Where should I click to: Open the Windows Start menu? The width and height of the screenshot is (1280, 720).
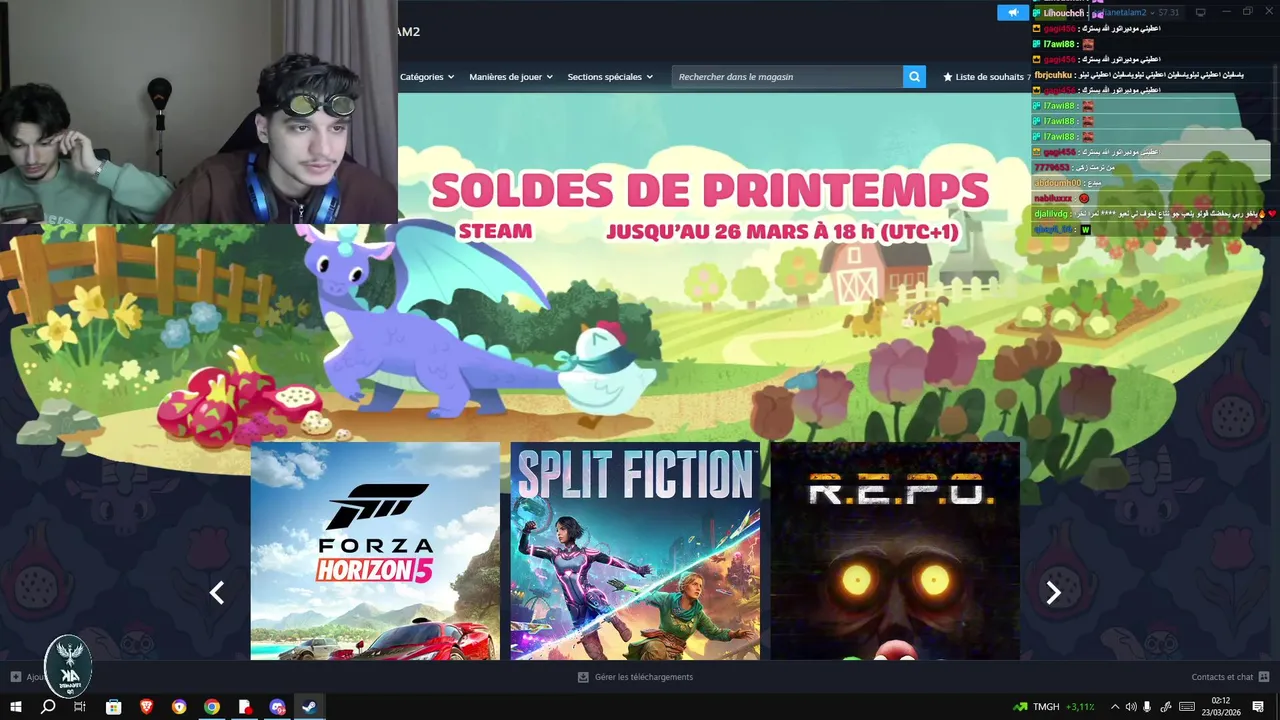pyautogui.click(x=16, y=707)
